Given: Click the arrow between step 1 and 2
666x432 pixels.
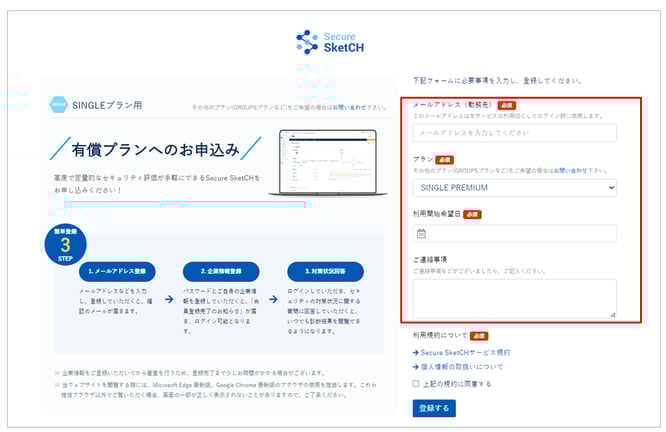Looking at the screenshot, I should point(166,298).
